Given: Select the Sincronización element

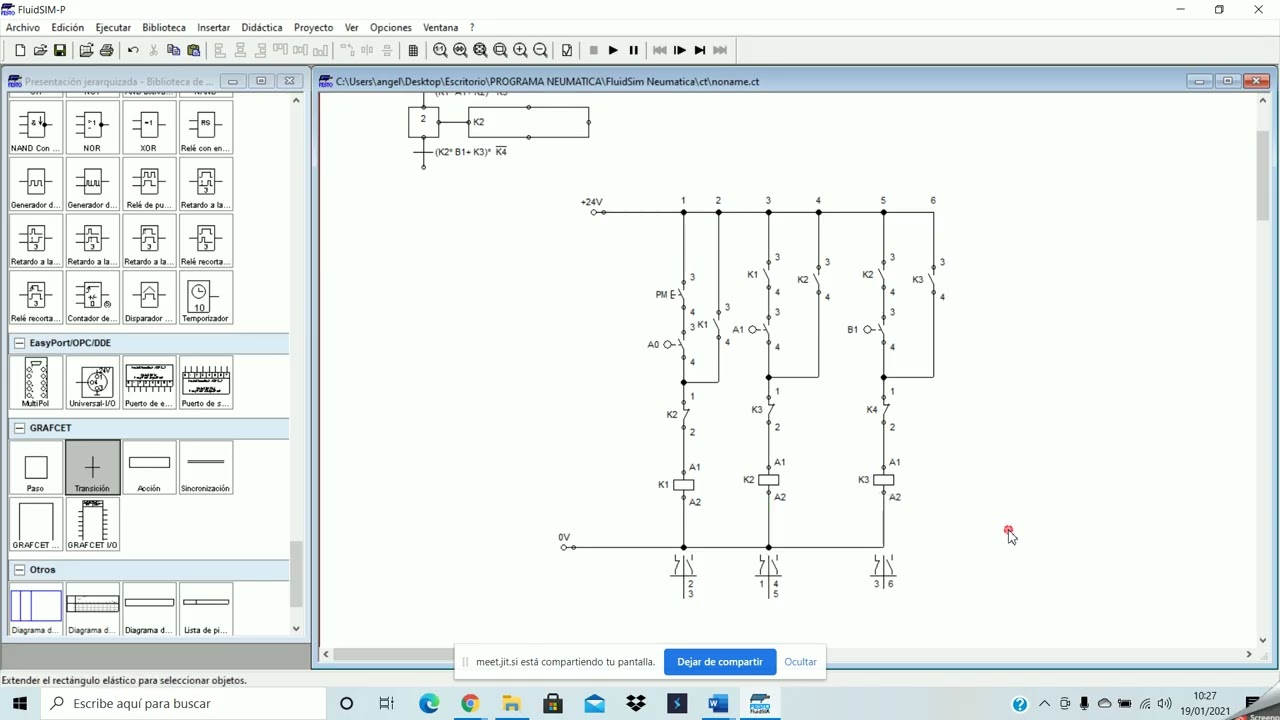Looking at the screenshot, I should point(205,468).
